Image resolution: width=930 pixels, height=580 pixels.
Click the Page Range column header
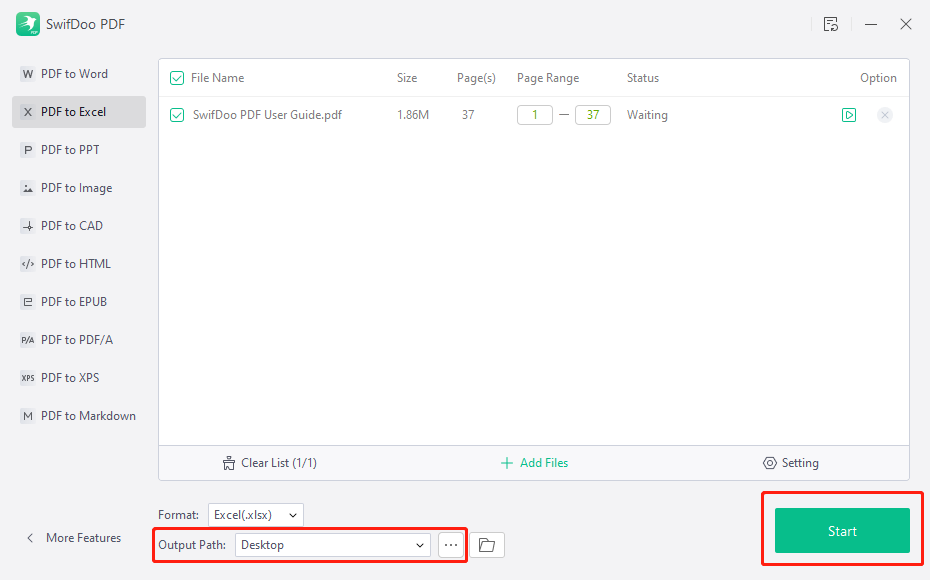point(548,78)
